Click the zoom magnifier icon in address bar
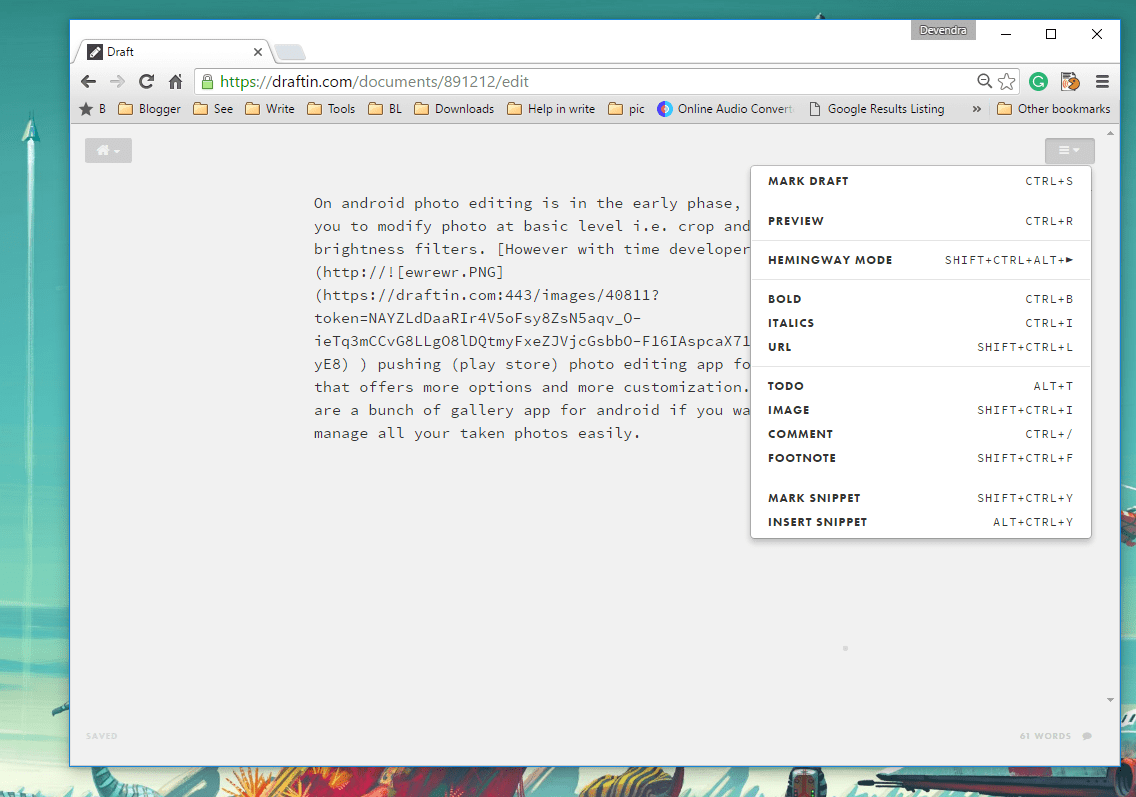The image size is (1136, 797). (x=985, y=82)
